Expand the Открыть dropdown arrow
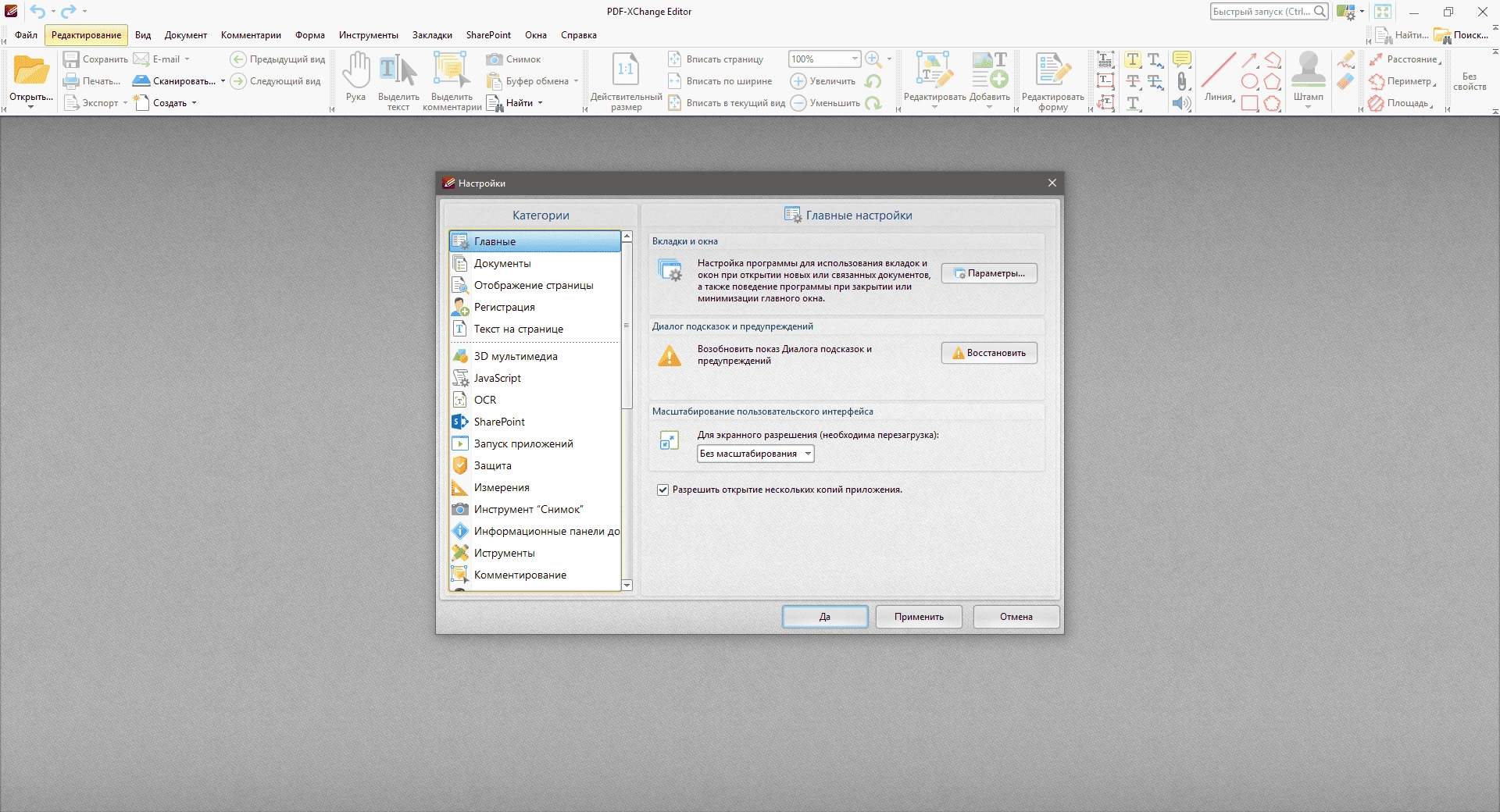 point(31,107)
